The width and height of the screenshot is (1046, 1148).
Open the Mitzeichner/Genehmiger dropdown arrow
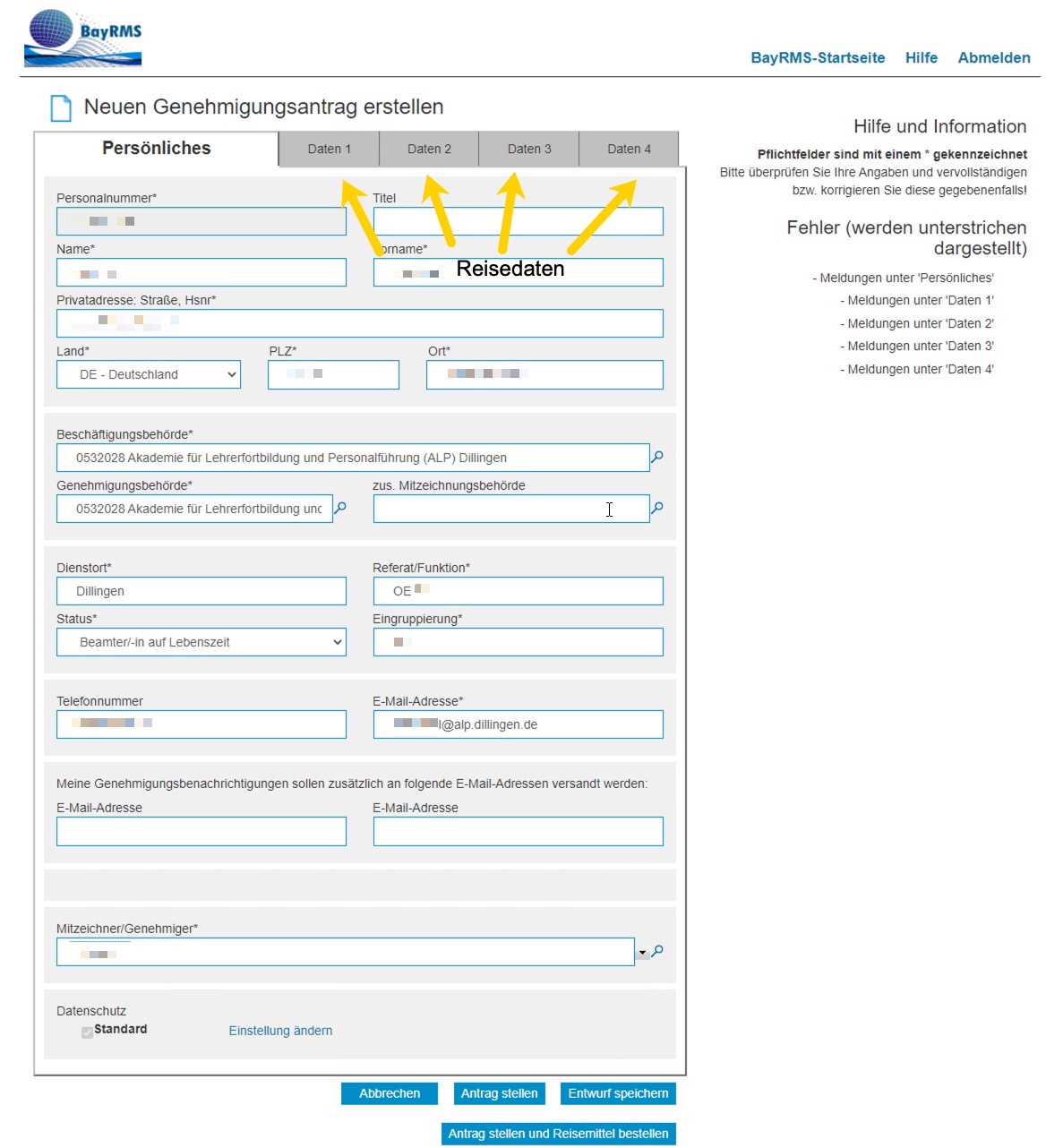642,953
